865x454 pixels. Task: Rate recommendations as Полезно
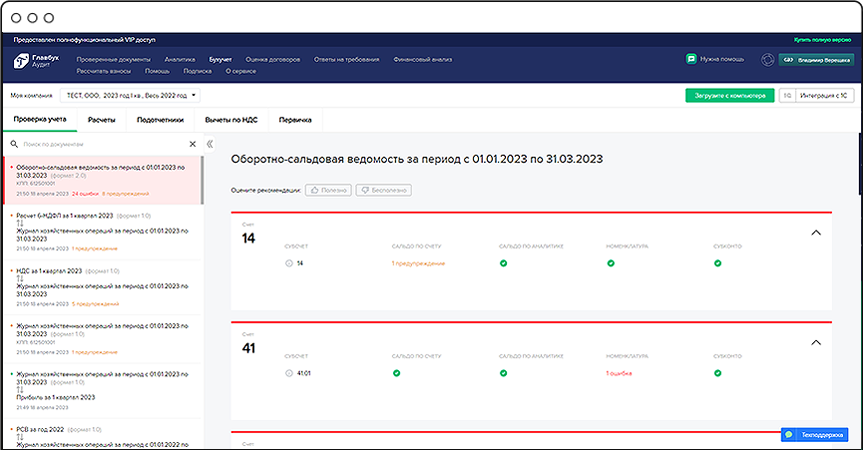pyautogui.click(x=328, y=190)
